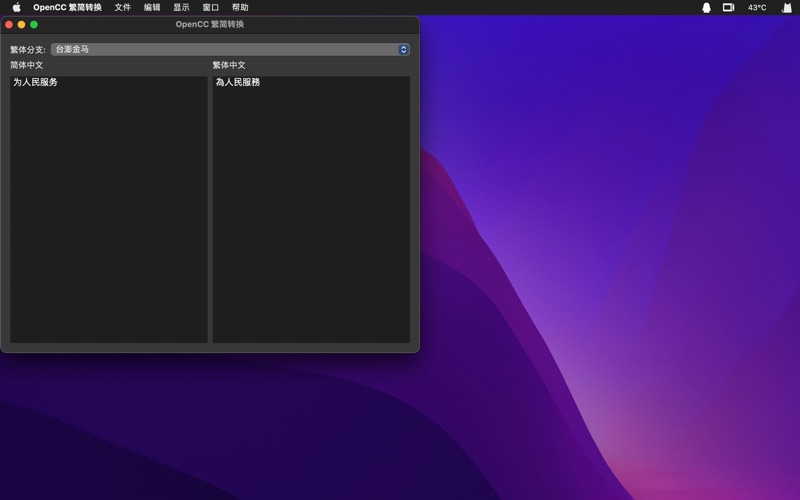Click into the 简体中文 text area
This screenshot has height=500, width=800.
[x=109, y=210]
